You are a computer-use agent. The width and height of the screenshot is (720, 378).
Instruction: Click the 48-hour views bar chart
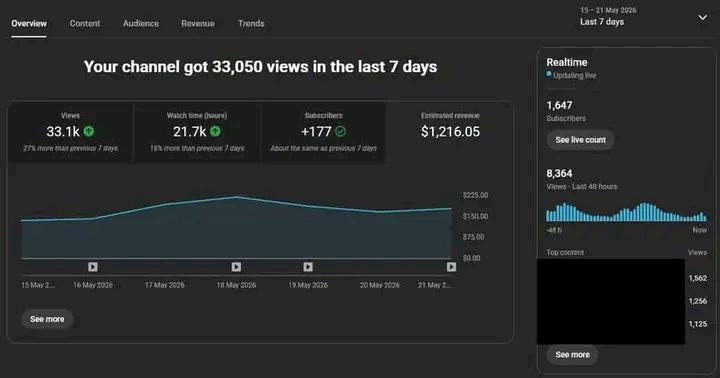point(626,212)
